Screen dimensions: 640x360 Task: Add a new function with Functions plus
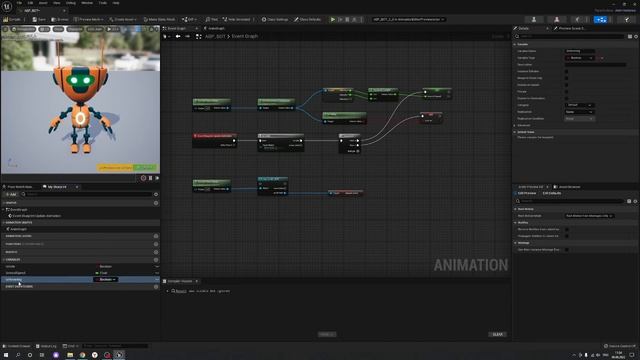coord(156,244)
